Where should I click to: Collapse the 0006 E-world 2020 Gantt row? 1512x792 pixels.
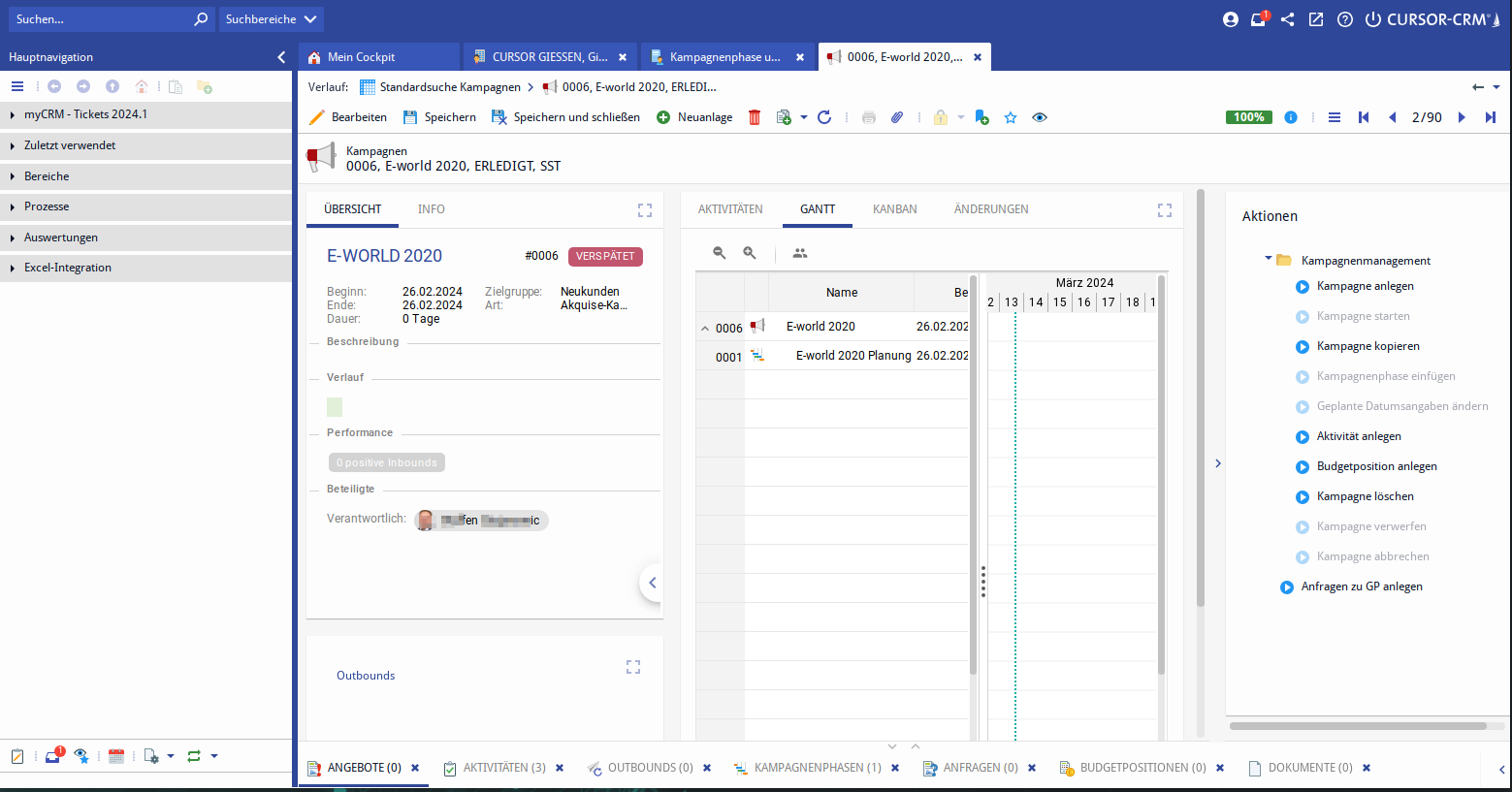pyautogui.click(x=705, y=329)
